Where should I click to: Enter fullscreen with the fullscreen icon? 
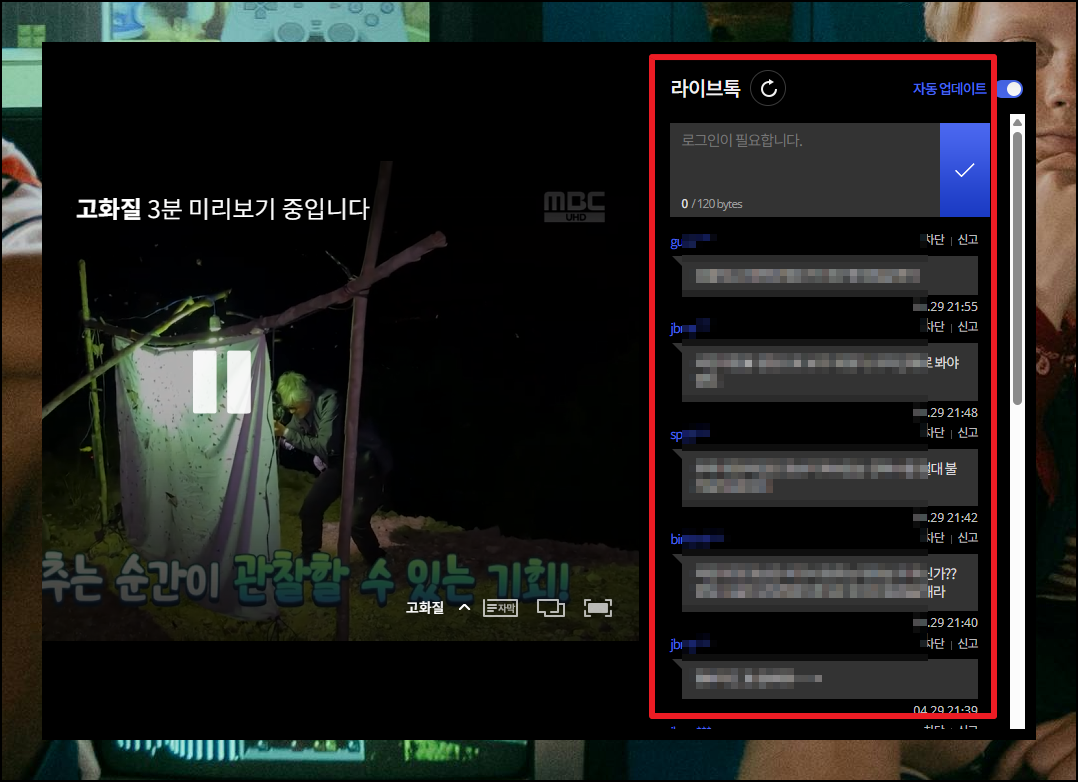597,608
